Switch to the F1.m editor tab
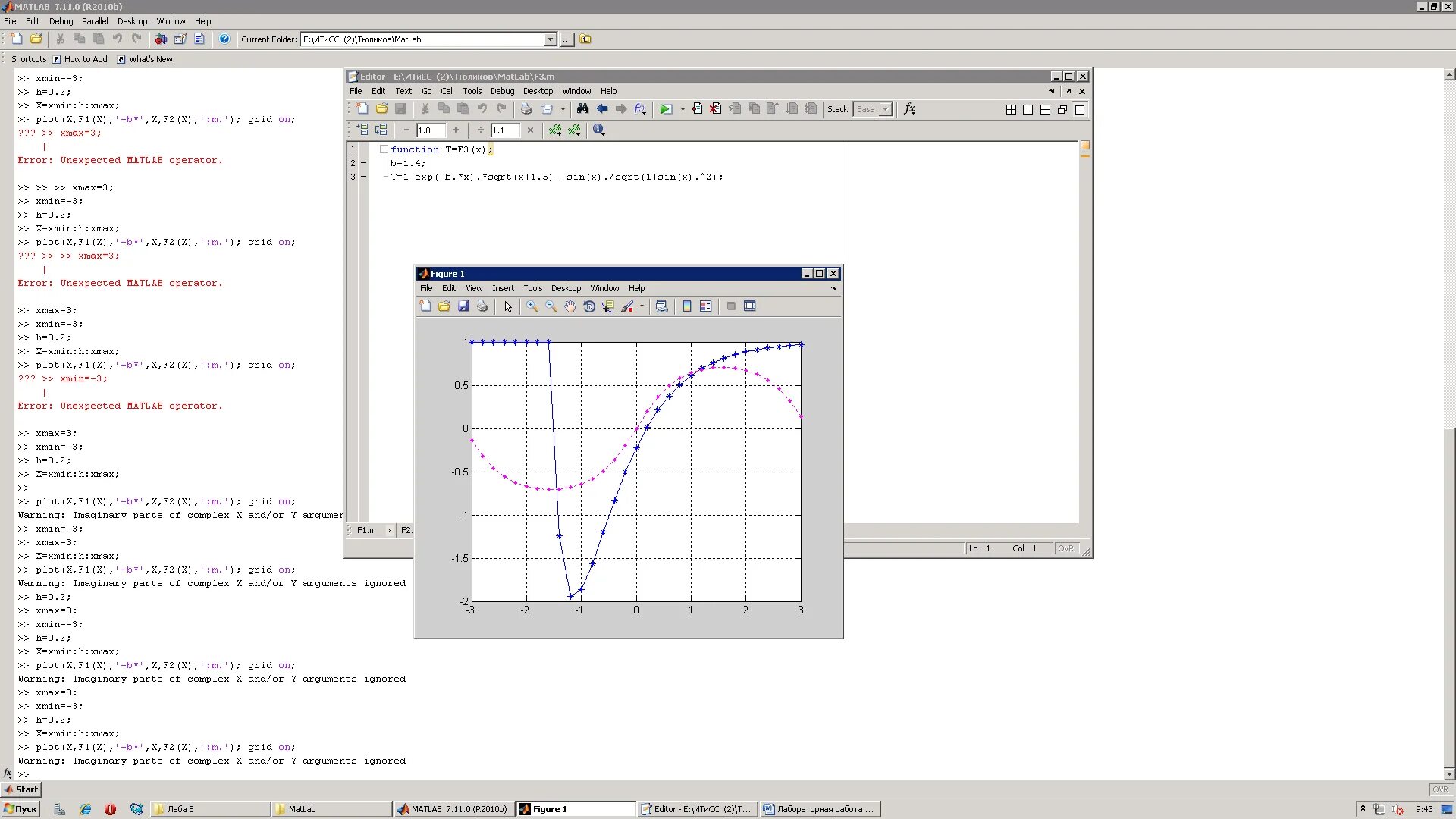This screenshot has width=1456, height=819. 366,530
